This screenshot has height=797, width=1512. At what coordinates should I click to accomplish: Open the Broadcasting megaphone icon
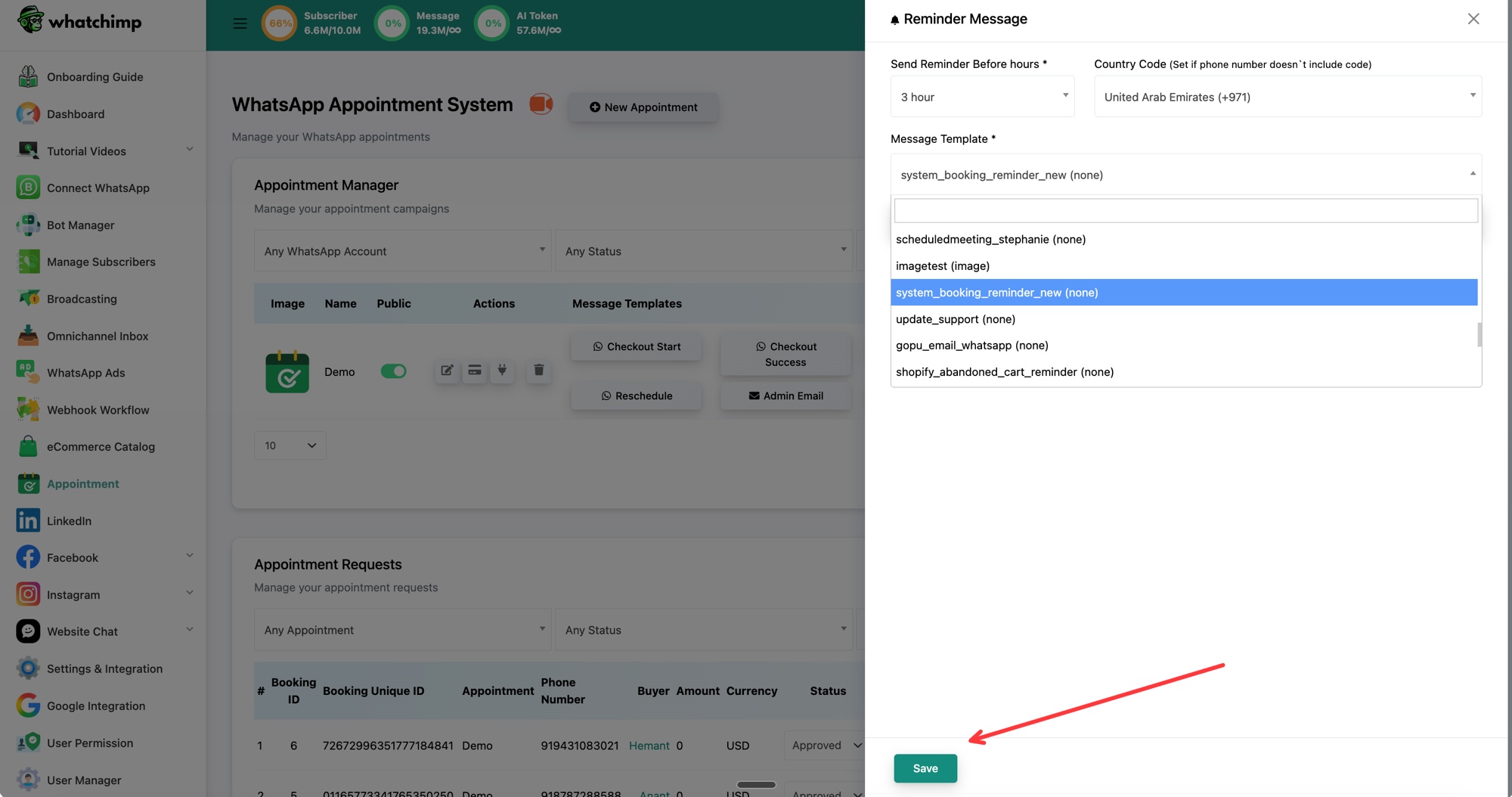[28, 299]
